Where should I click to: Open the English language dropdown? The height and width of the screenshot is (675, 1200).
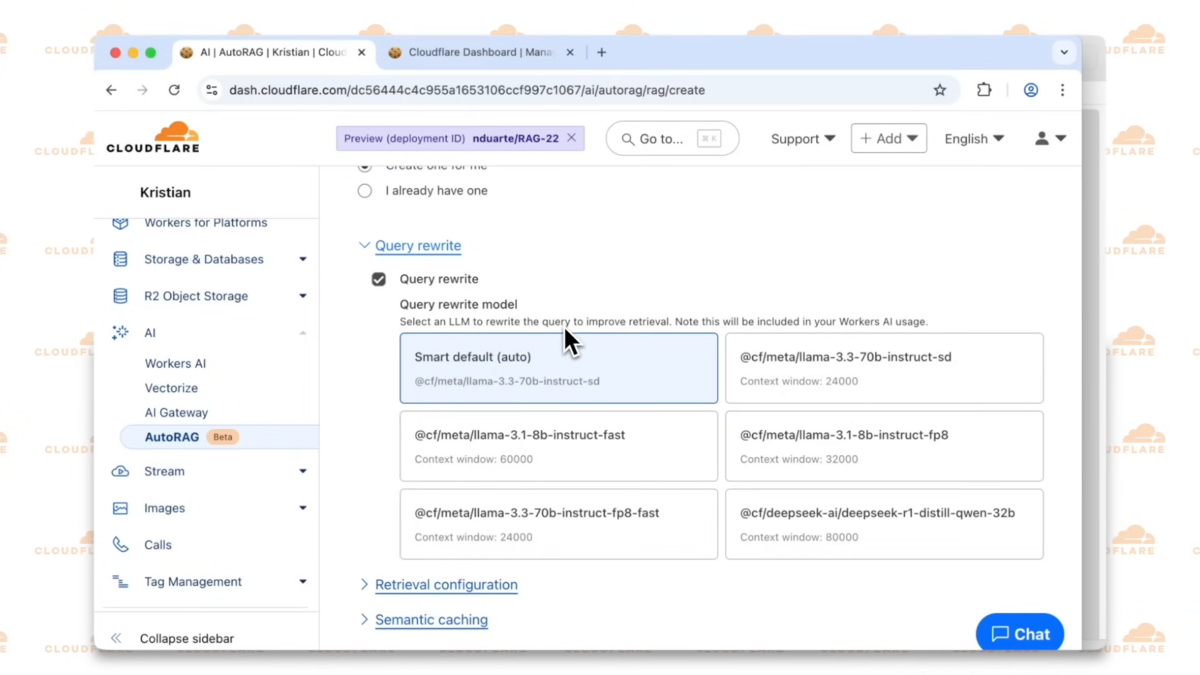[974, 139]
